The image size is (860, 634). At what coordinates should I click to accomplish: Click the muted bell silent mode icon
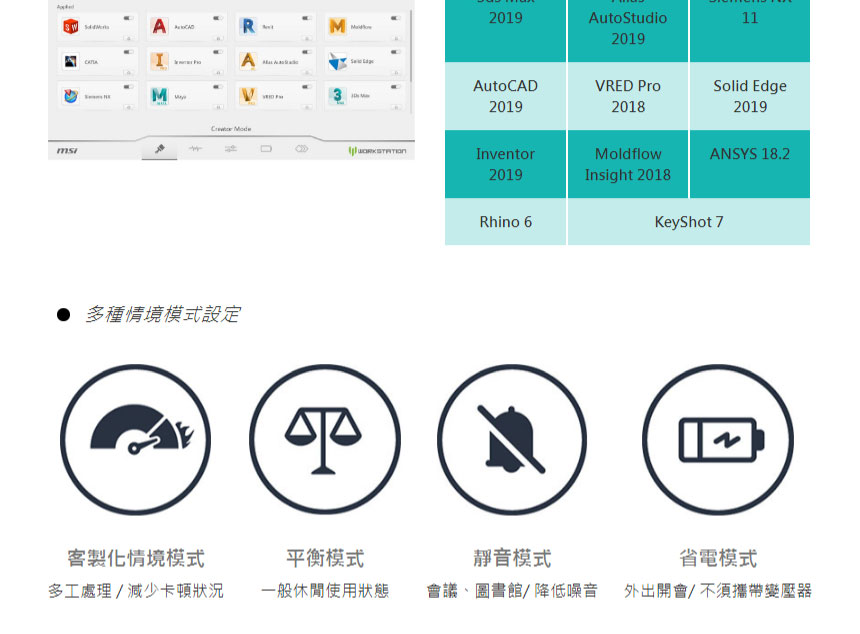(x=512, y=440)
